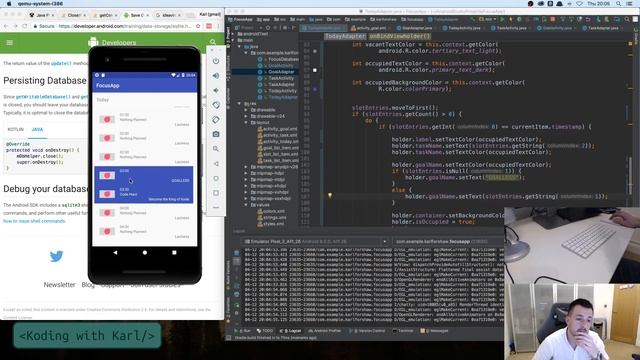
Task: Open the Android Profiler tool window button
Action: (x=325, y=331)
